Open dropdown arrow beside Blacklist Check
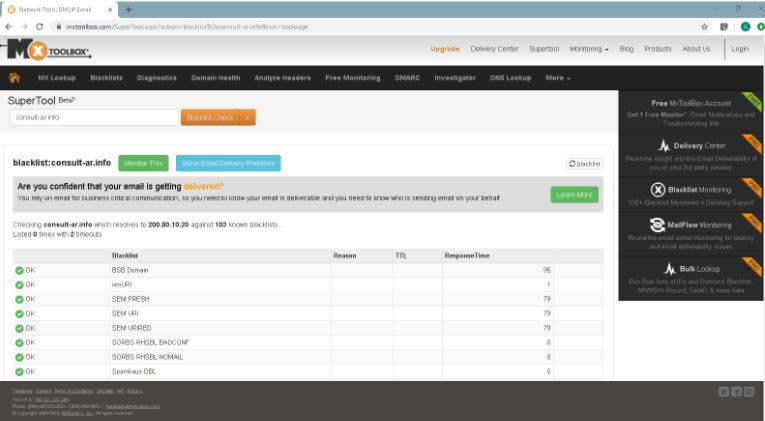The width and height of the screenshot is (765, 421). (x=247, y=117)
